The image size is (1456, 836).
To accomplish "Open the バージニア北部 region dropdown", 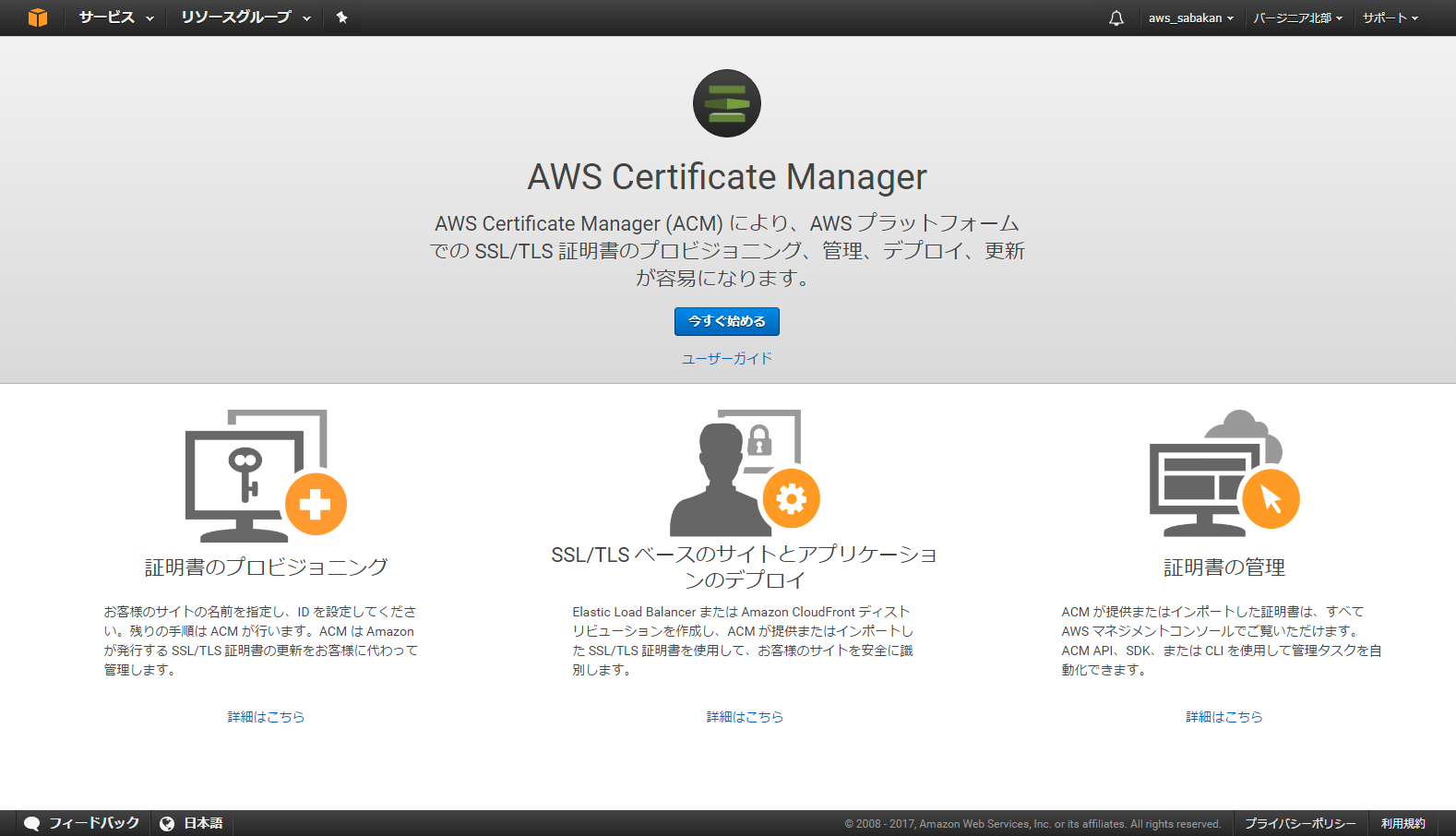I will tap(1298, 18).
